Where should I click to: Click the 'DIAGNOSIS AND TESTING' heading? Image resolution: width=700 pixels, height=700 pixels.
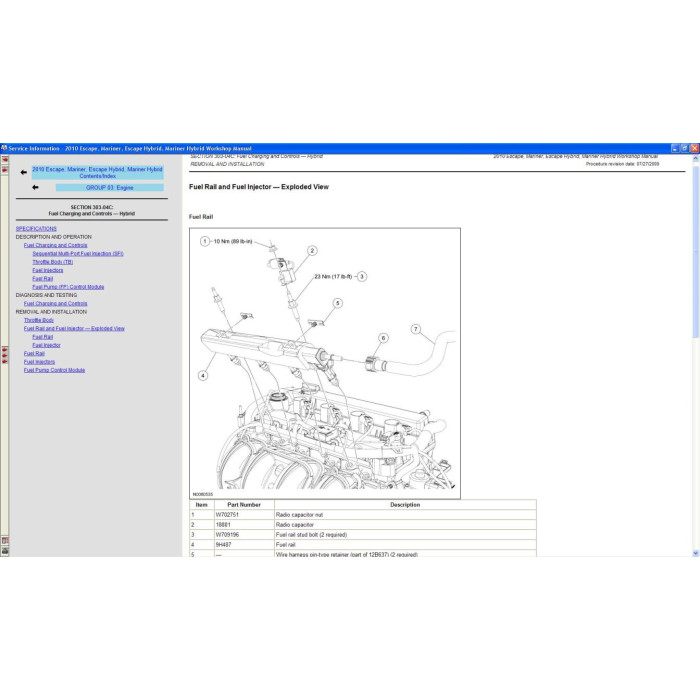coord(46,295)
